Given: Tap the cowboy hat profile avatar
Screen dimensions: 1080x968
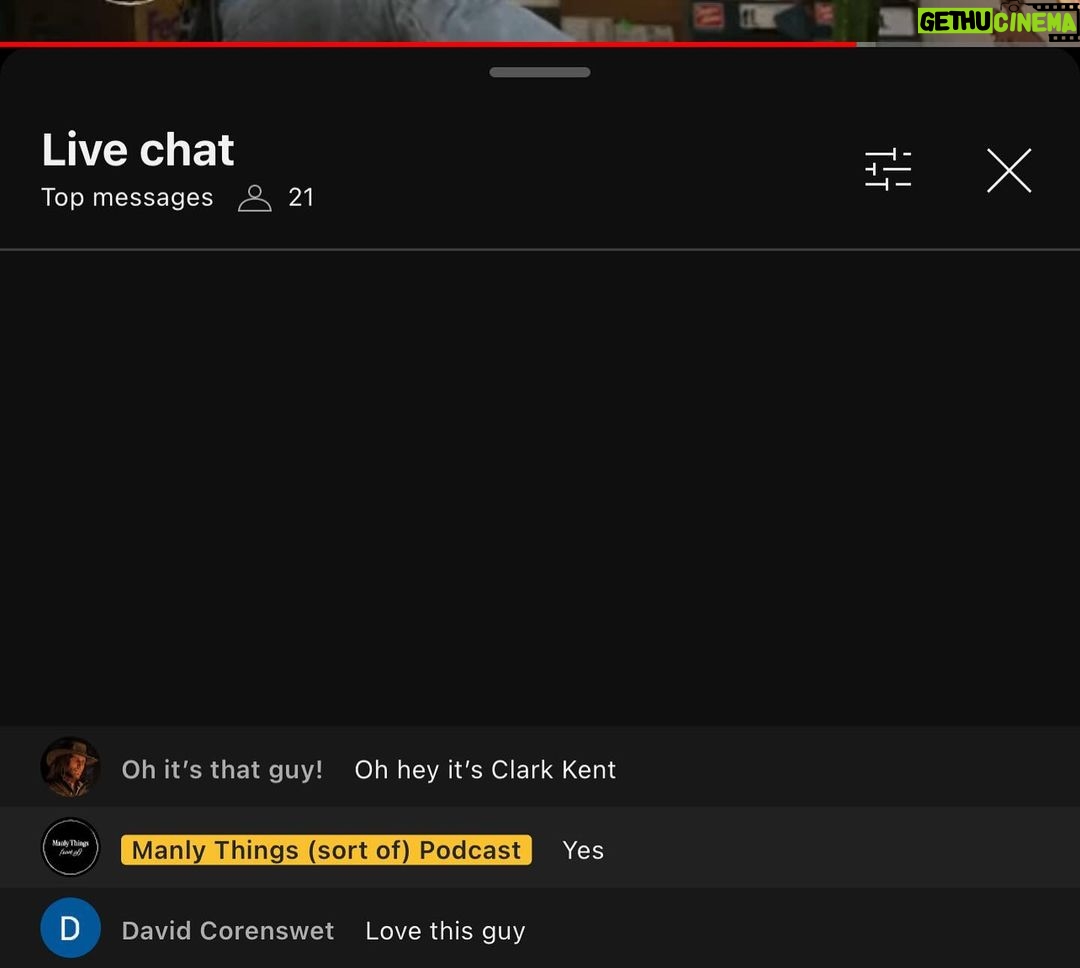Looking at the screenshot, I should (70, 767).
